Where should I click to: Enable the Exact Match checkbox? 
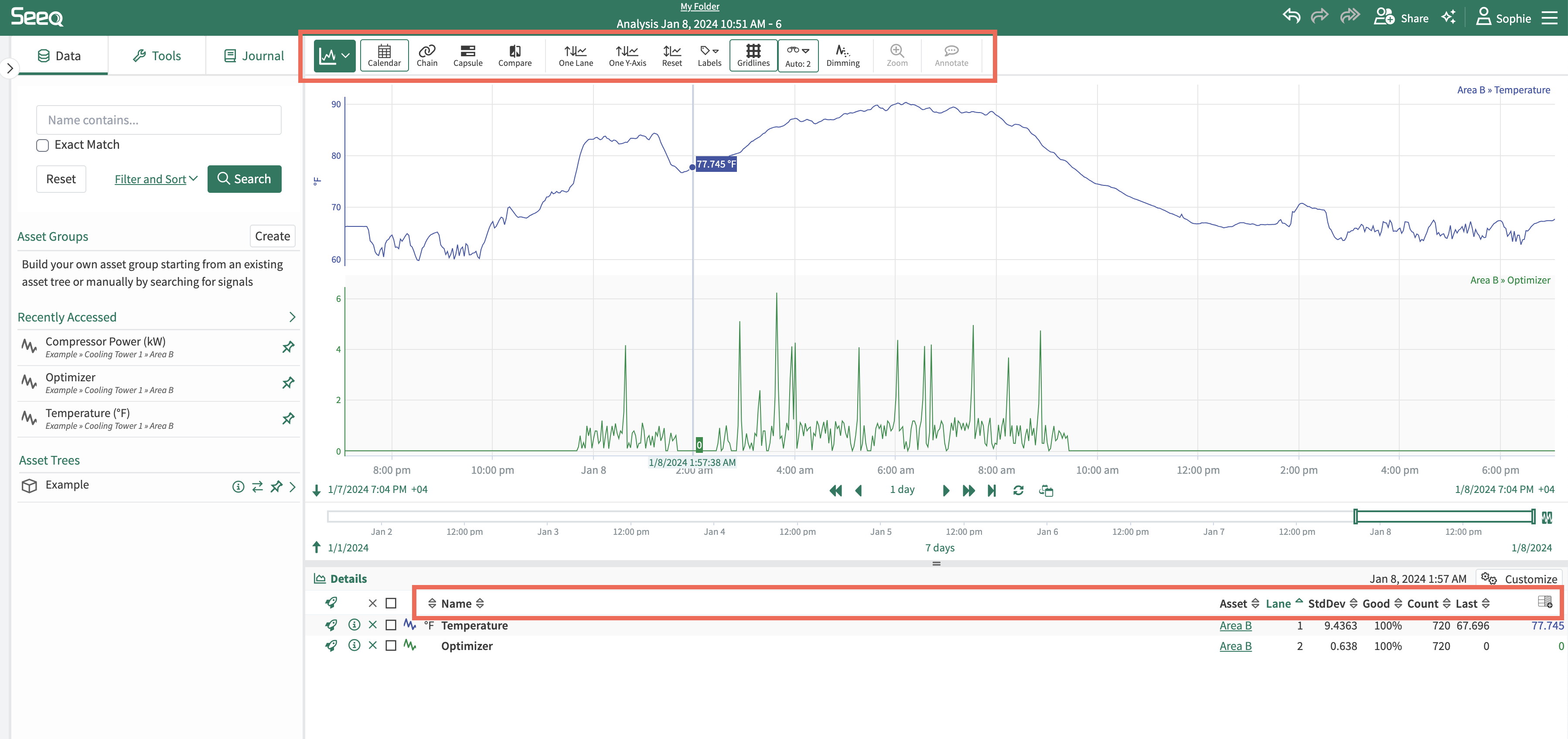coord(43,145)
